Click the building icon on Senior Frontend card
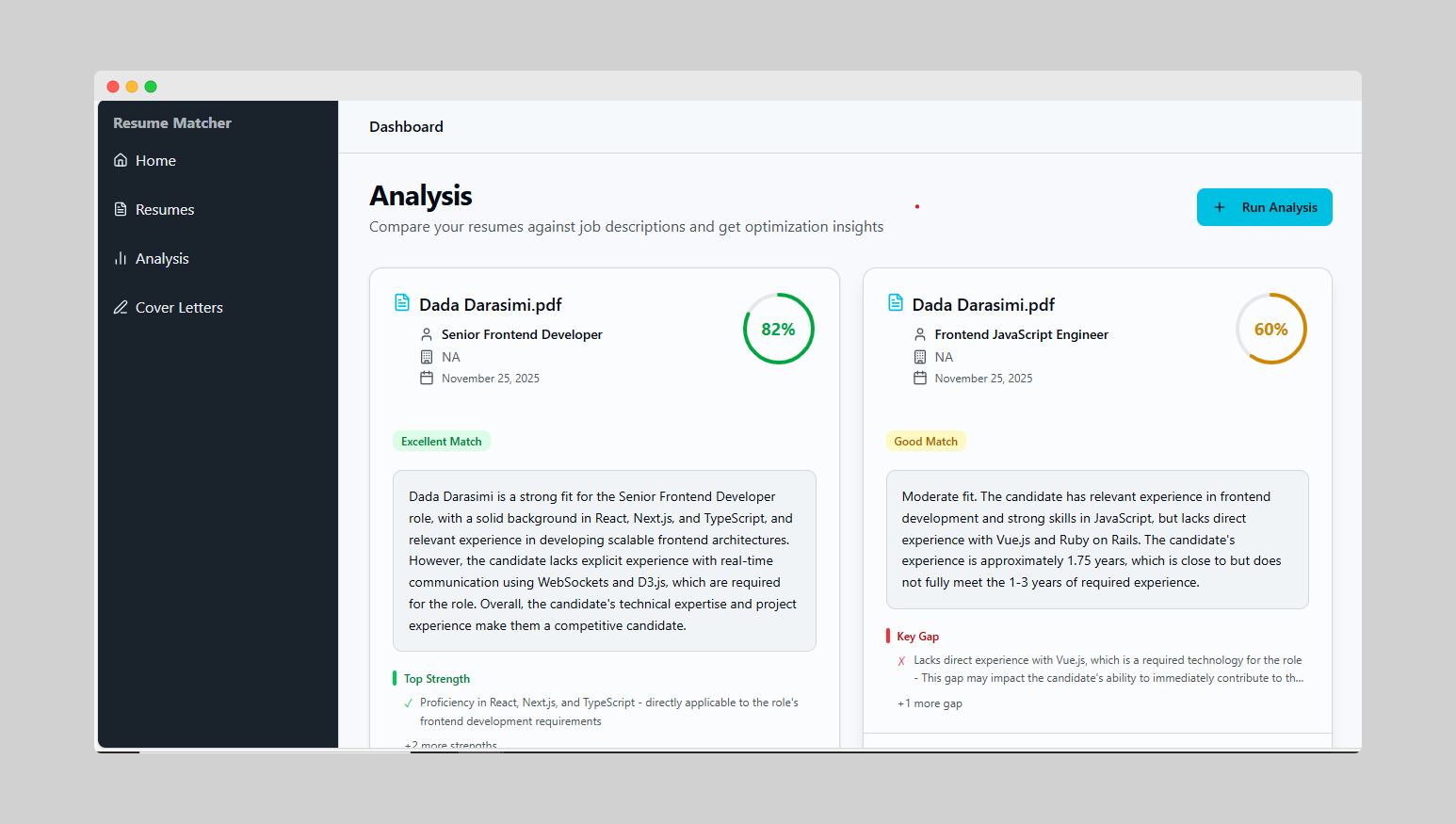The width and height of the screenshot is (1456, 824). coord(427,357)
